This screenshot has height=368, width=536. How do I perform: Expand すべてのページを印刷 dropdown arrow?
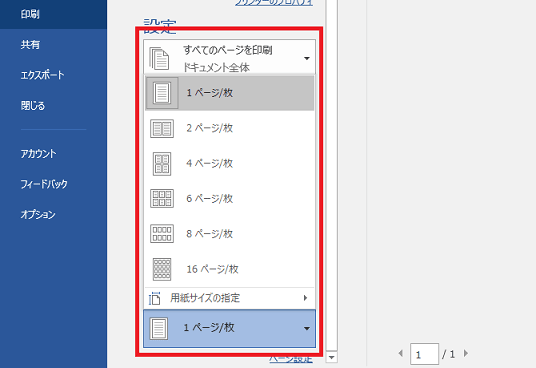(x=307, y=58)
